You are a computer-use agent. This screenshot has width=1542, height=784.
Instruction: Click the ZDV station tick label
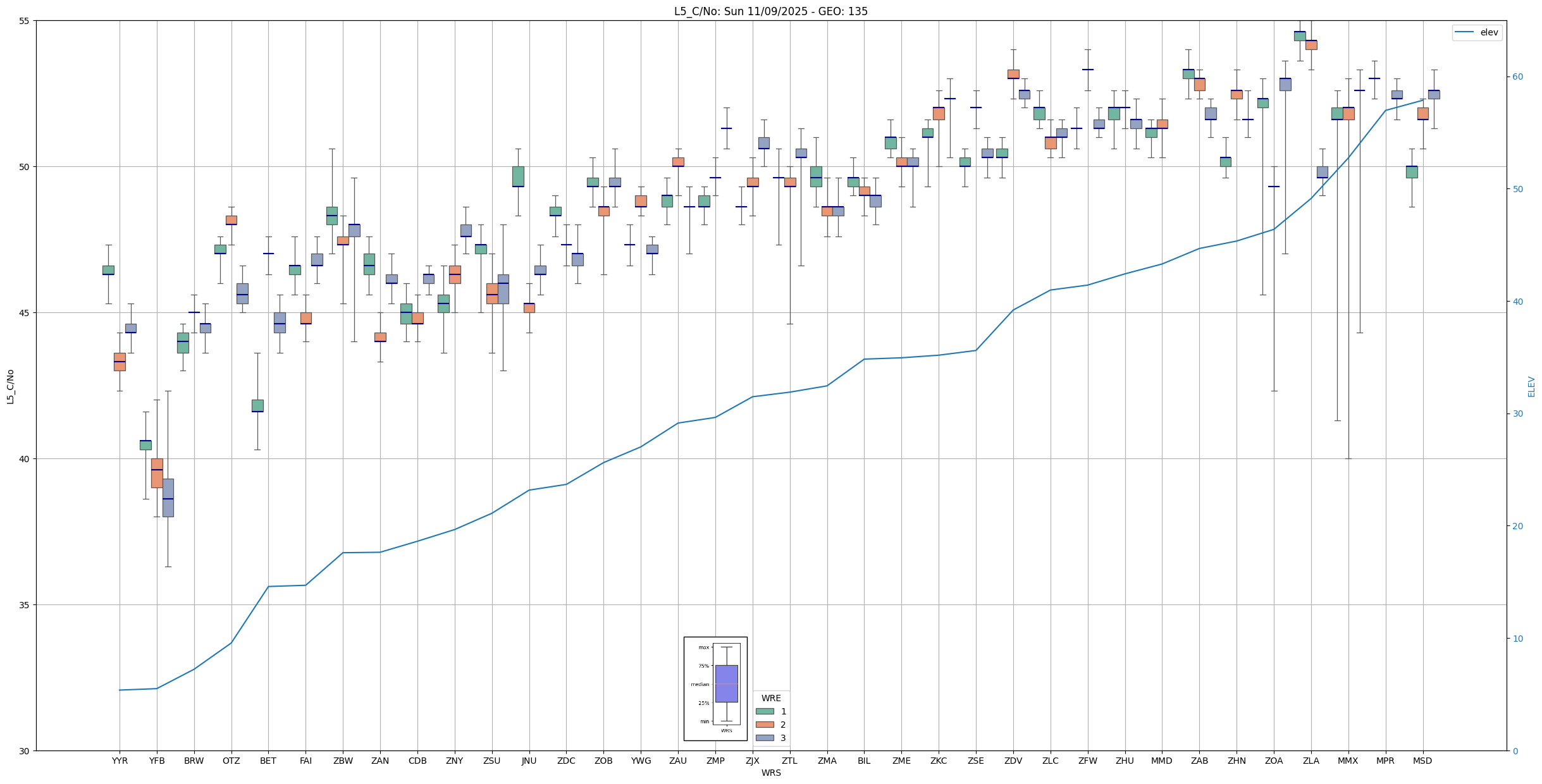coord(1013,761)
